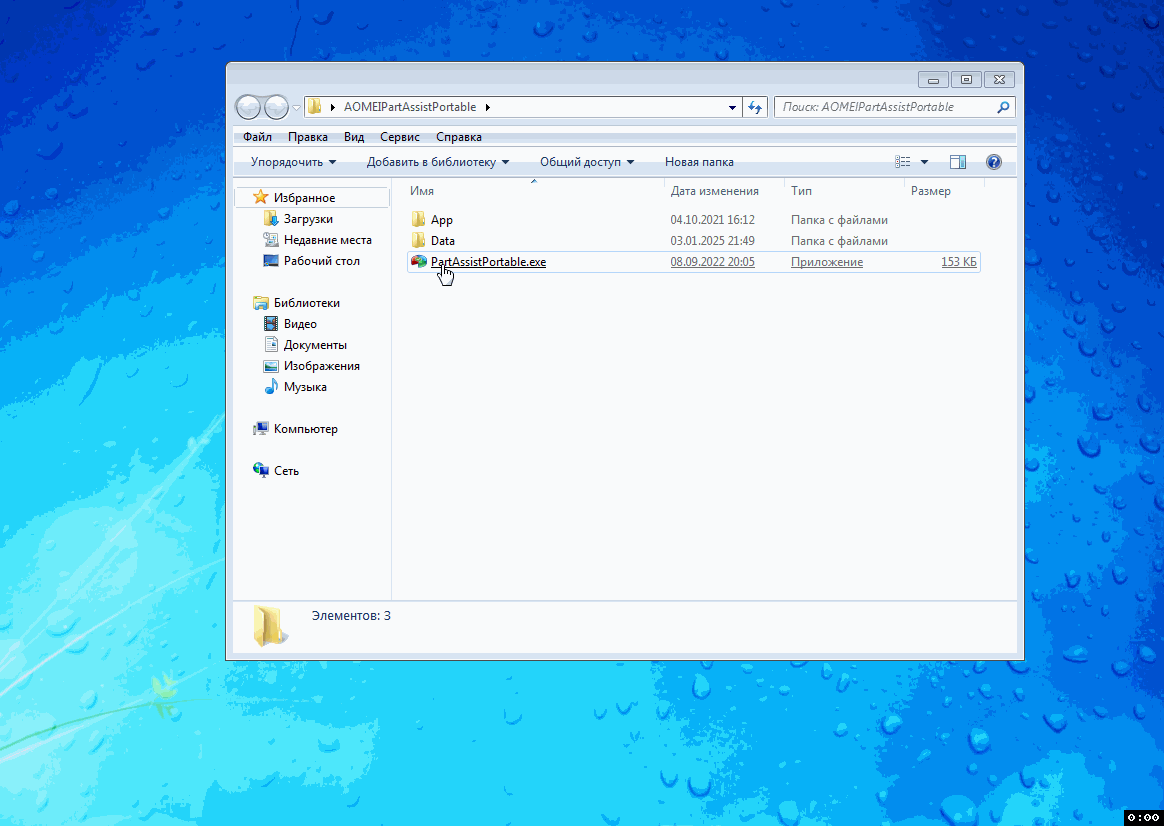Expand arrow after AOMEIPartAssistPortable in address bar

488,107
